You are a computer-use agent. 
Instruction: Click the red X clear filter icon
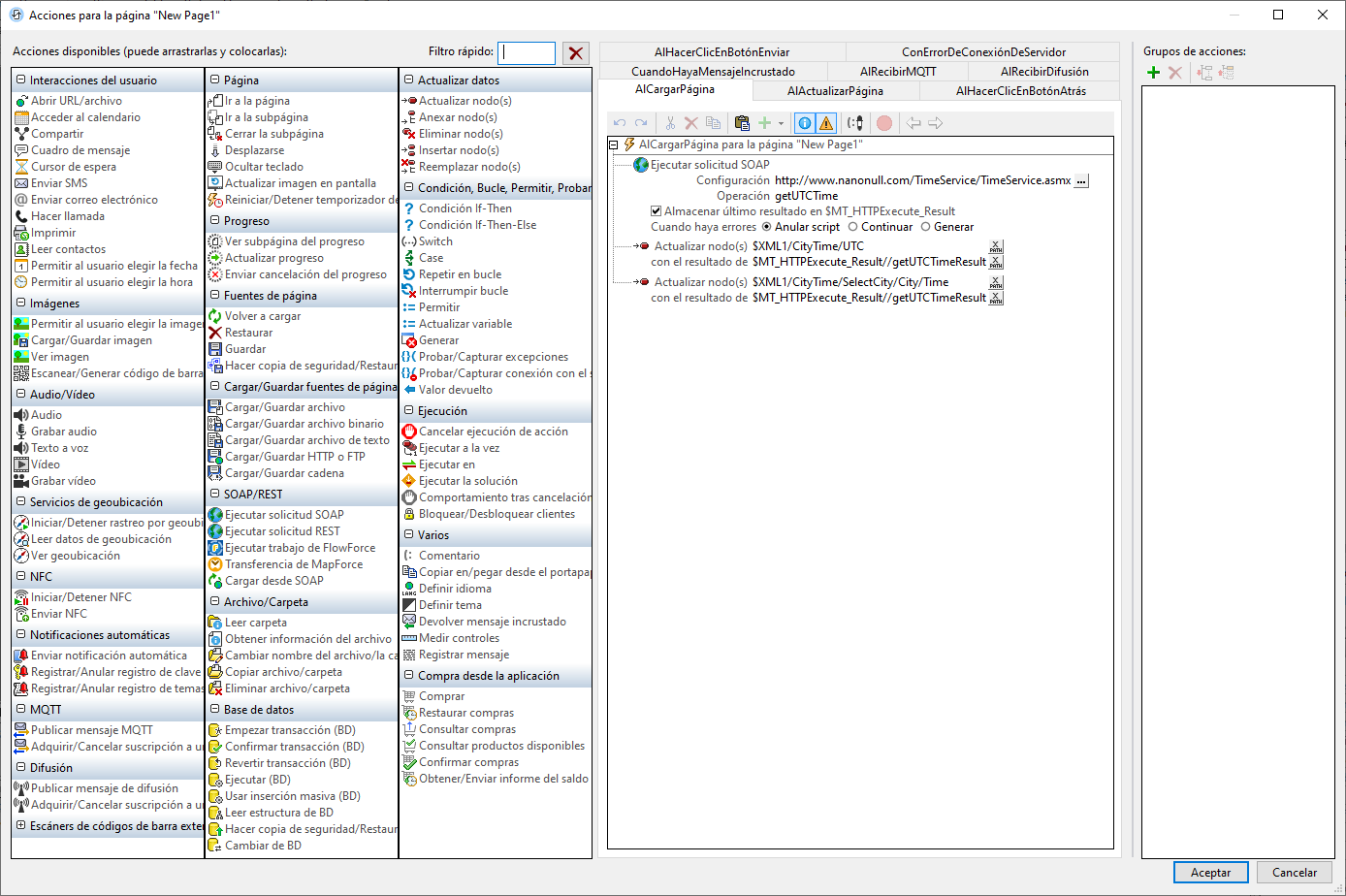click(576, 53)
